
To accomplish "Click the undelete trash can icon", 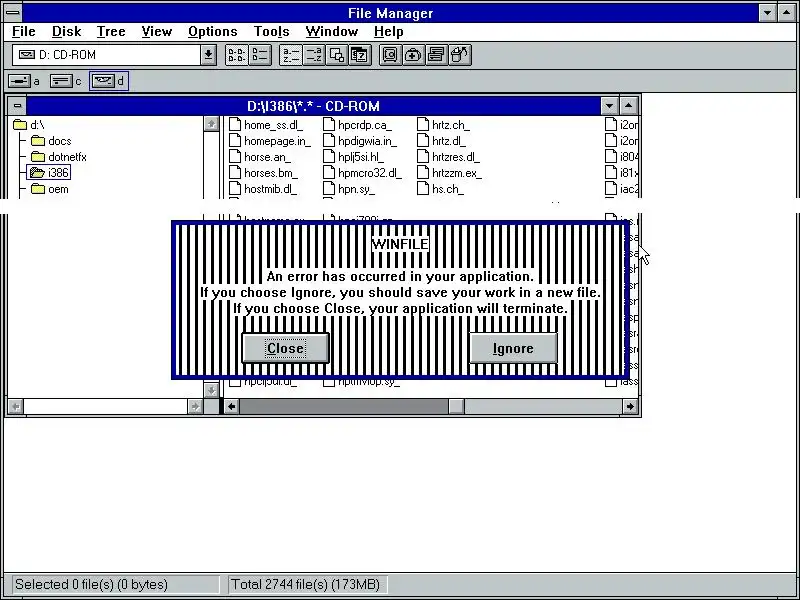I will tap(460, 55).
